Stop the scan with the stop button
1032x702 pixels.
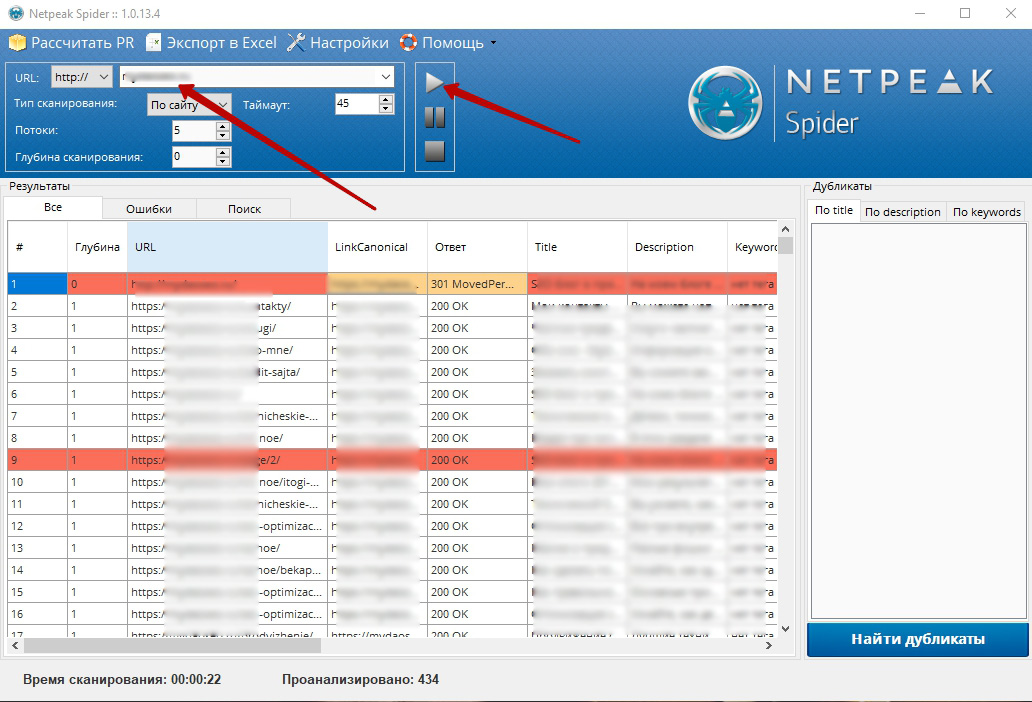tap(434, 151)
